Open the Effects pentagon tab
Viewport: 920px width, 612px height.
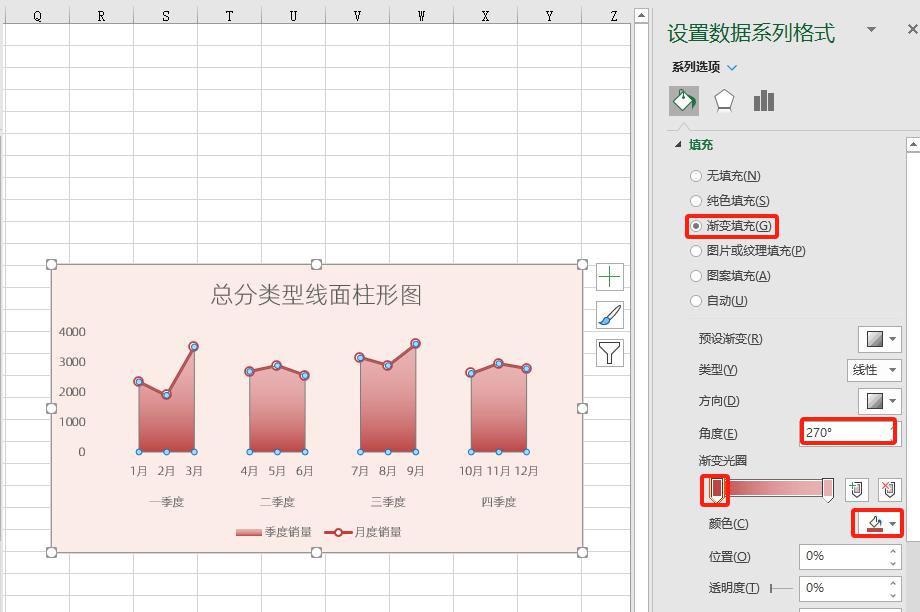pos(724,100)
